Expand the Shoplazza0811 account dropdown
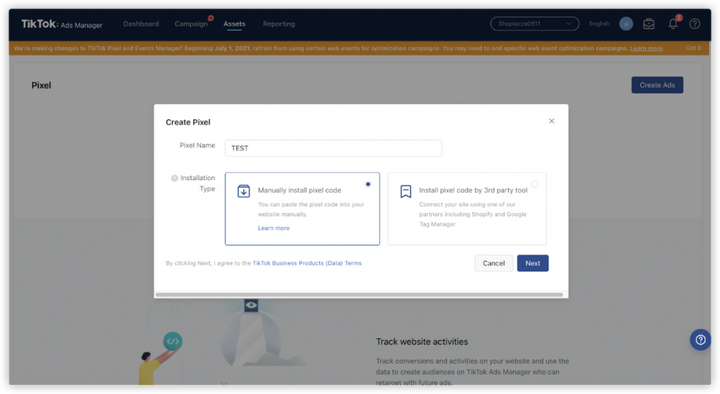The image size is (720, 394). [534, 23]
